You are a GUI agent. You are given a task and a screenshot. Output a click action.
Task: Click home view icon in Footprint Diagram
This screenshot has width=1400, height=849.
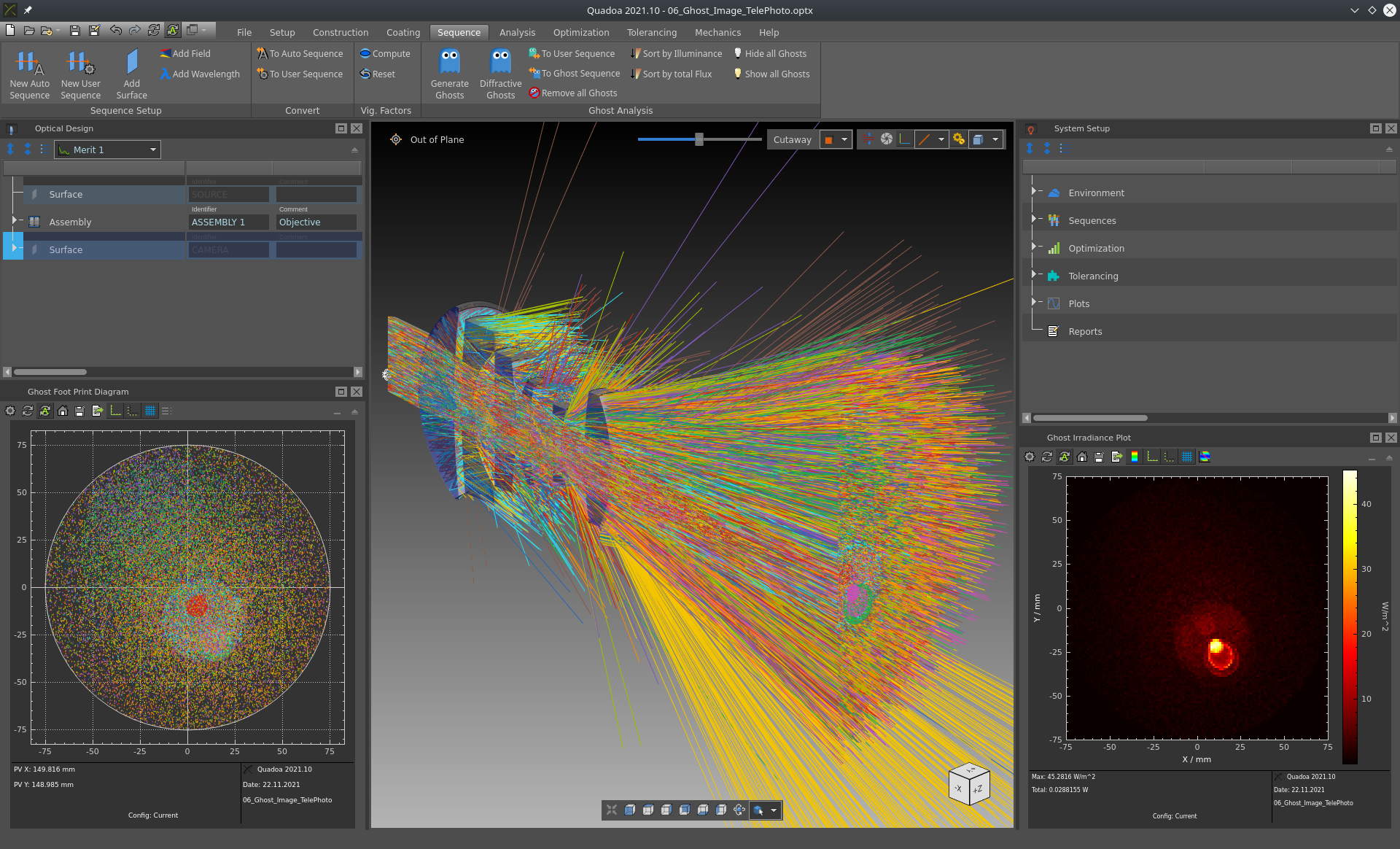63,411
